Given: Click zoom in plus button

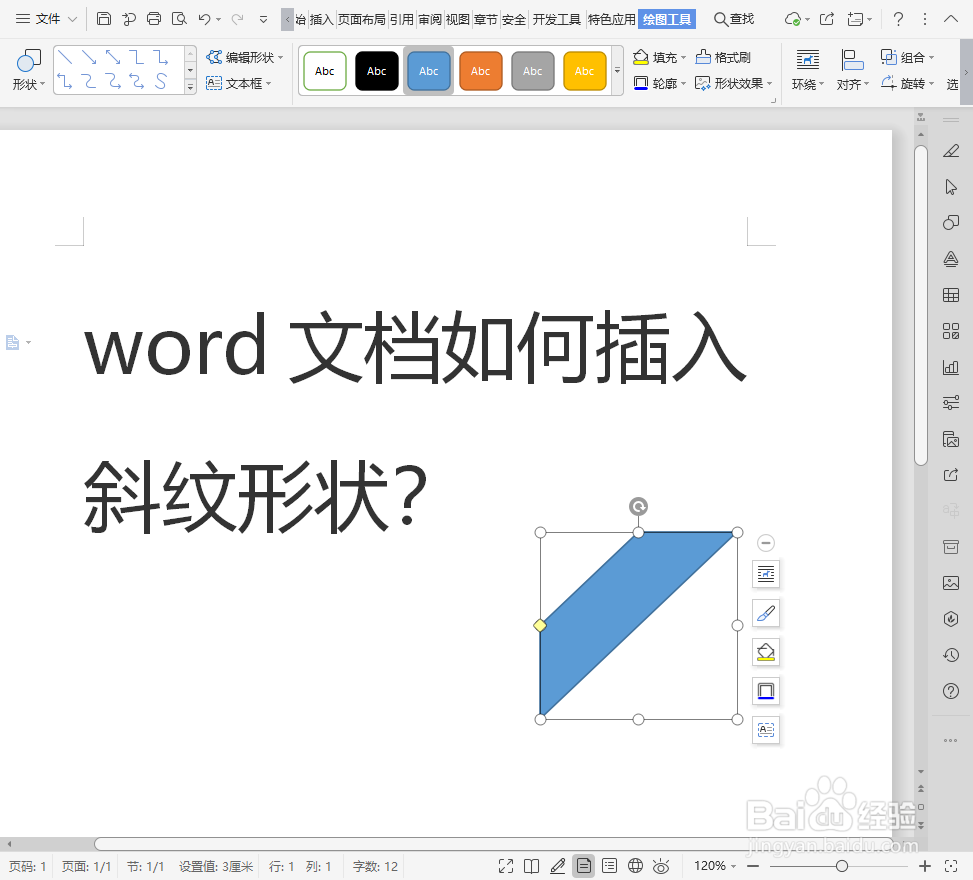Looking at the screenshot, I should tap(925, 866).
